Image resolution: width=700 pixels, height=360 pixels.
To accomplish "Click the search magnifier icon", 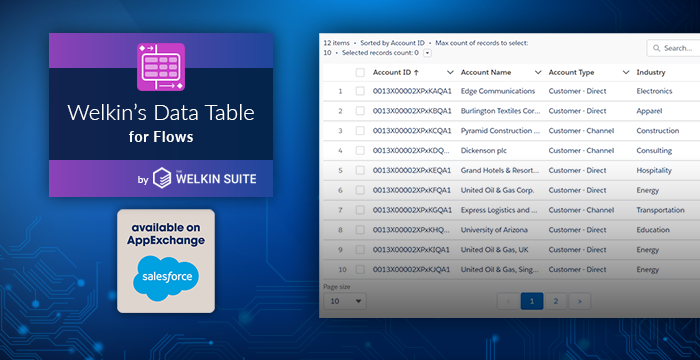I will [656, 48].
